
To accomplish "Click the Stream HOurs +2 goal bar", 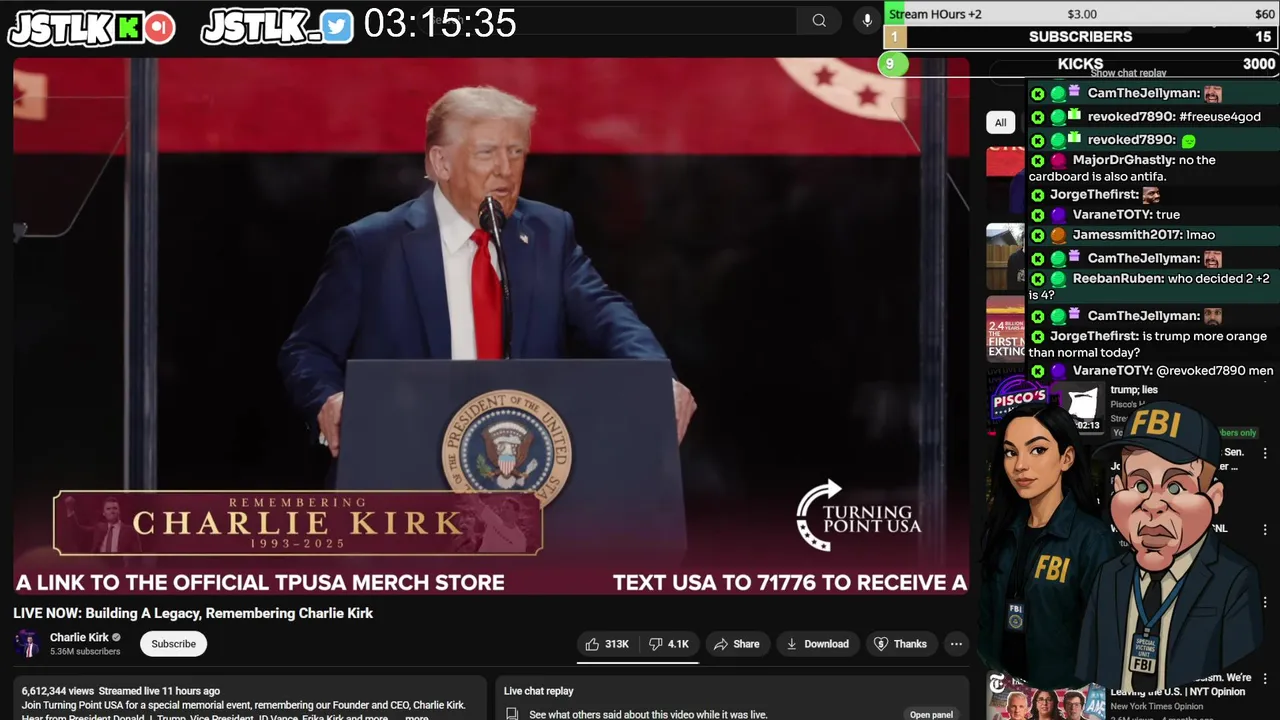I will pos(1081,14).
